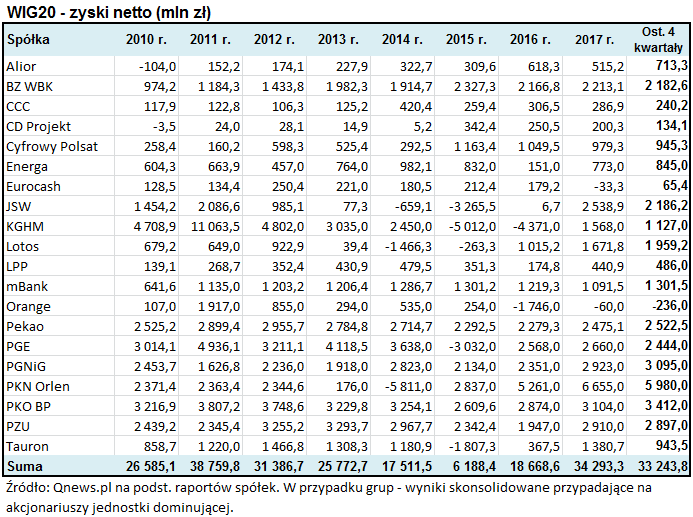Select PKN Orlen's 2014 value -5 811,0
The width and height of the screenshot is (693, 517).
[x=405, y=386]
